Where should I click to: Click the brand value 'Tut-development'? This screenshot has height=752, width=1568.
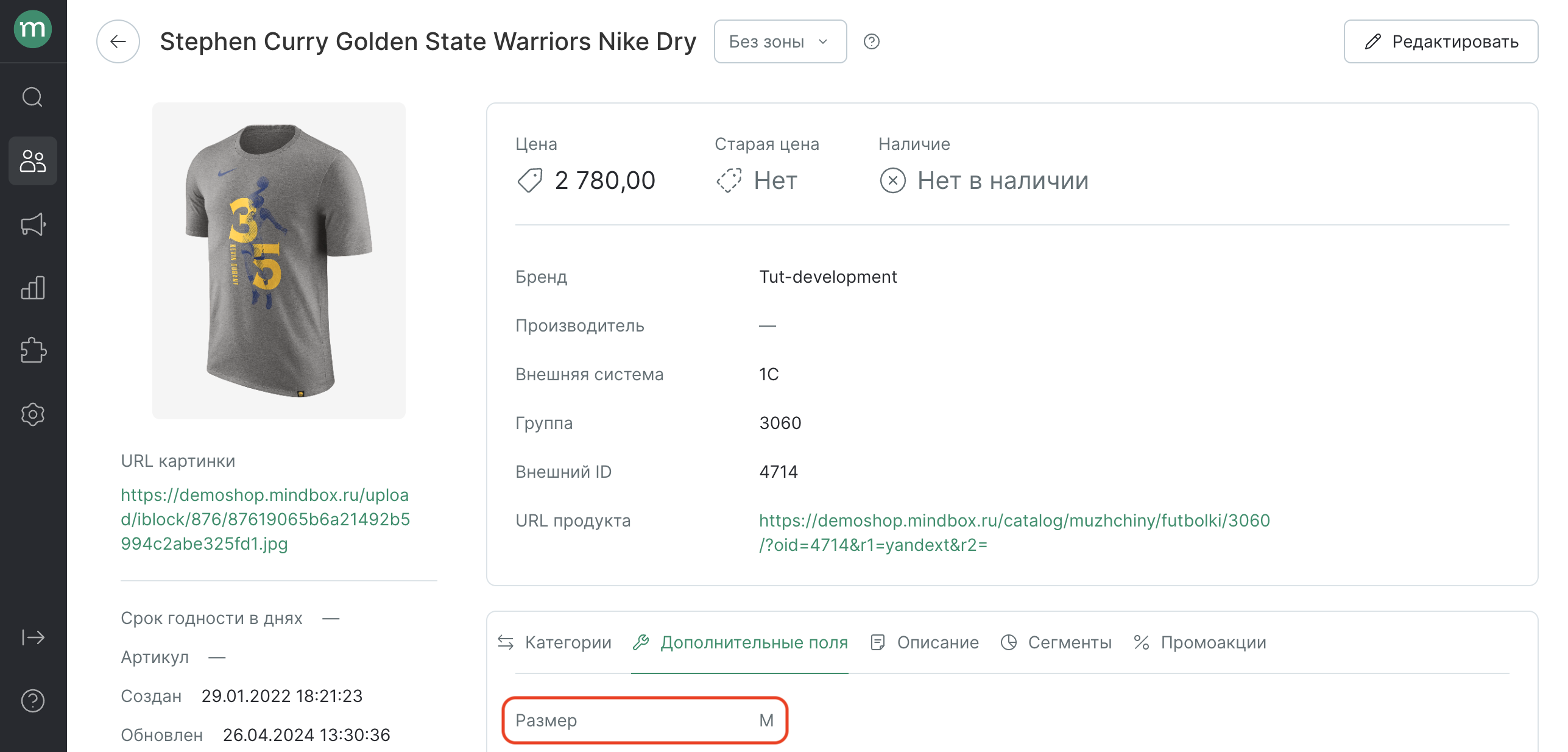(x=828, y=277)
